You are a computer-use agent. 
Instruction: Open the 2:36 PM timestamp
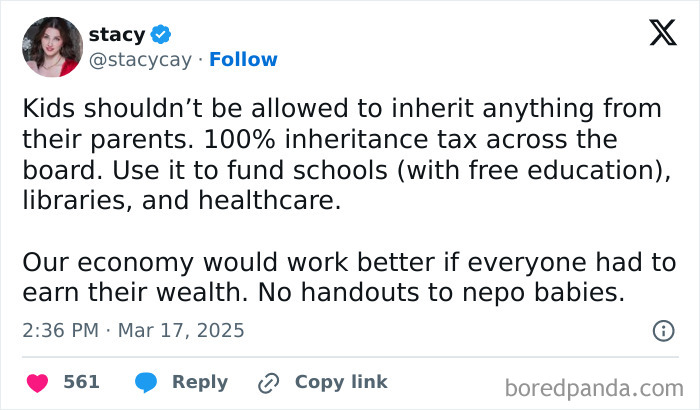tap(62, 330)
